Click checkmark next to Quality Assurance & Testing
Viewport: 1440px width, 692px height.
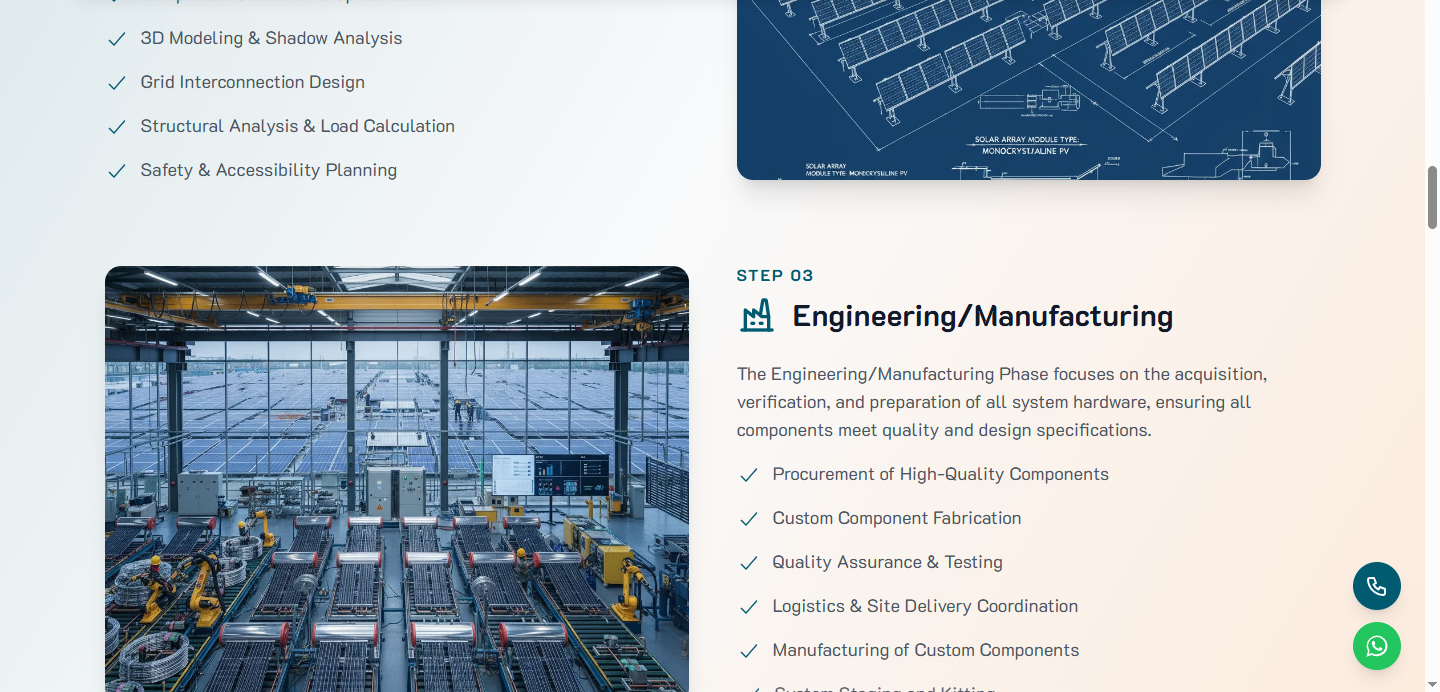pyautogui.click(x=749, y=563)
